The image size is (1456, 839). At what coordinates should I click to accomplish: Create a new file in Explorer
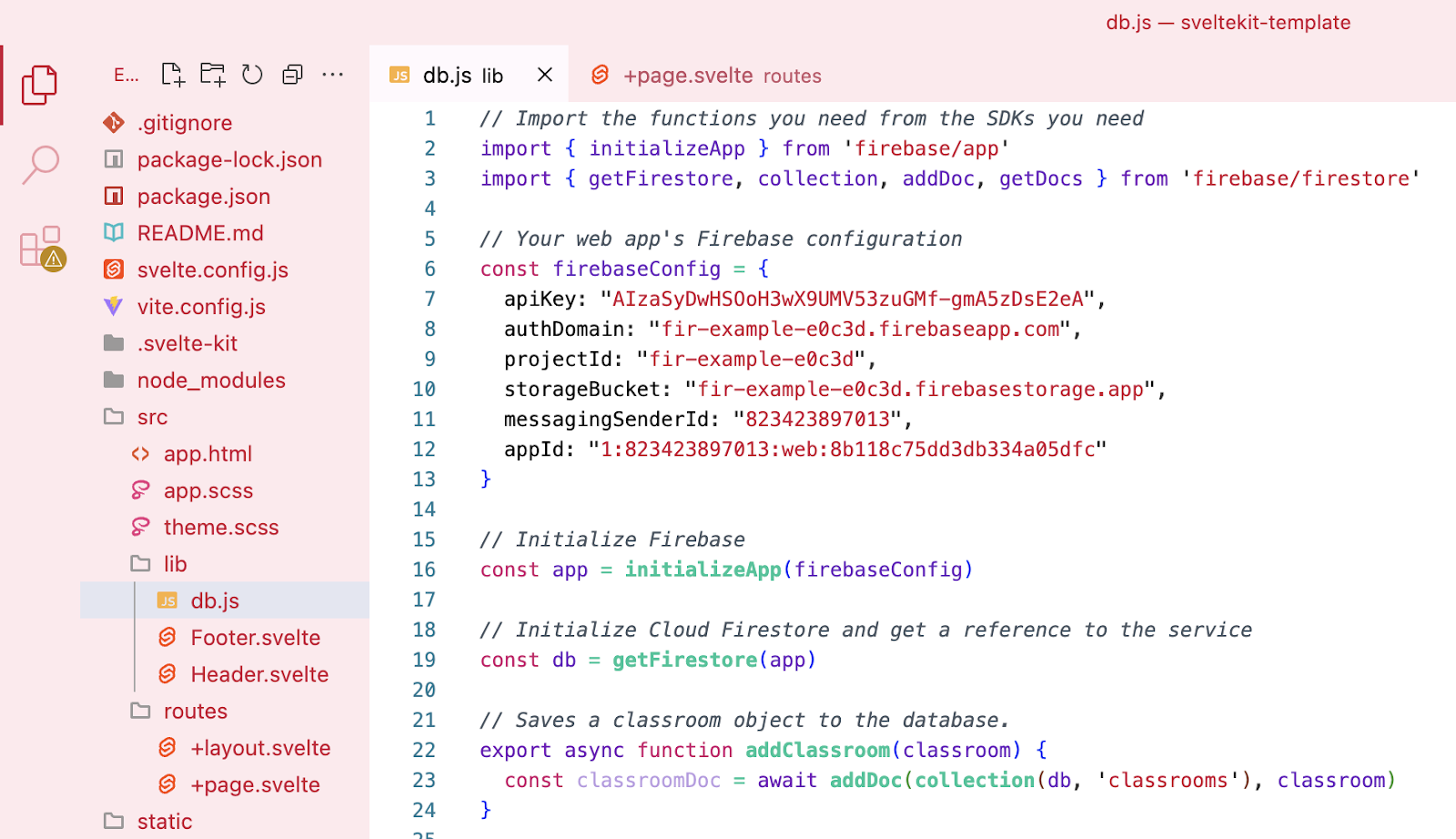(173, 75)
